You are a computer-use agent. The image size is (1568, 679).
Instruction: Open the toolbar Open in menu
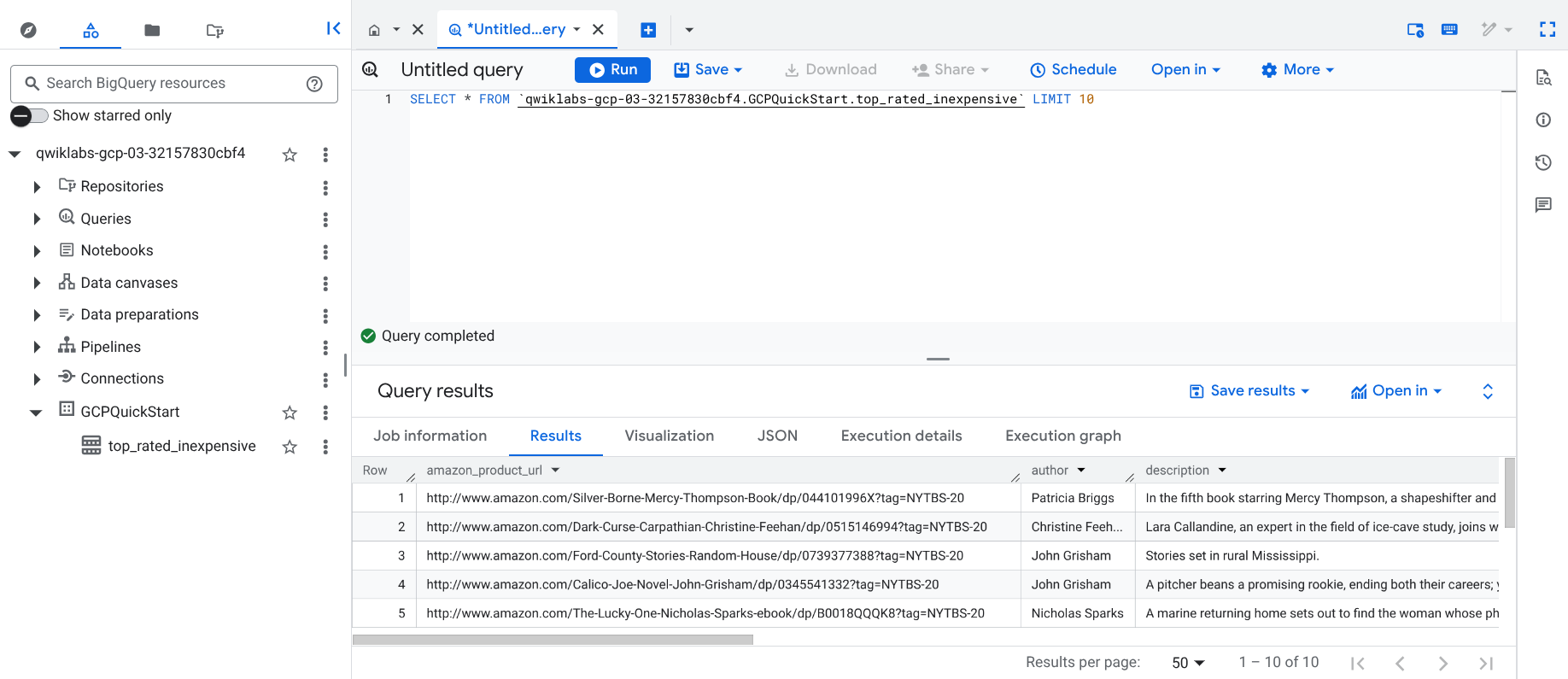click(x=1185, y=70)
